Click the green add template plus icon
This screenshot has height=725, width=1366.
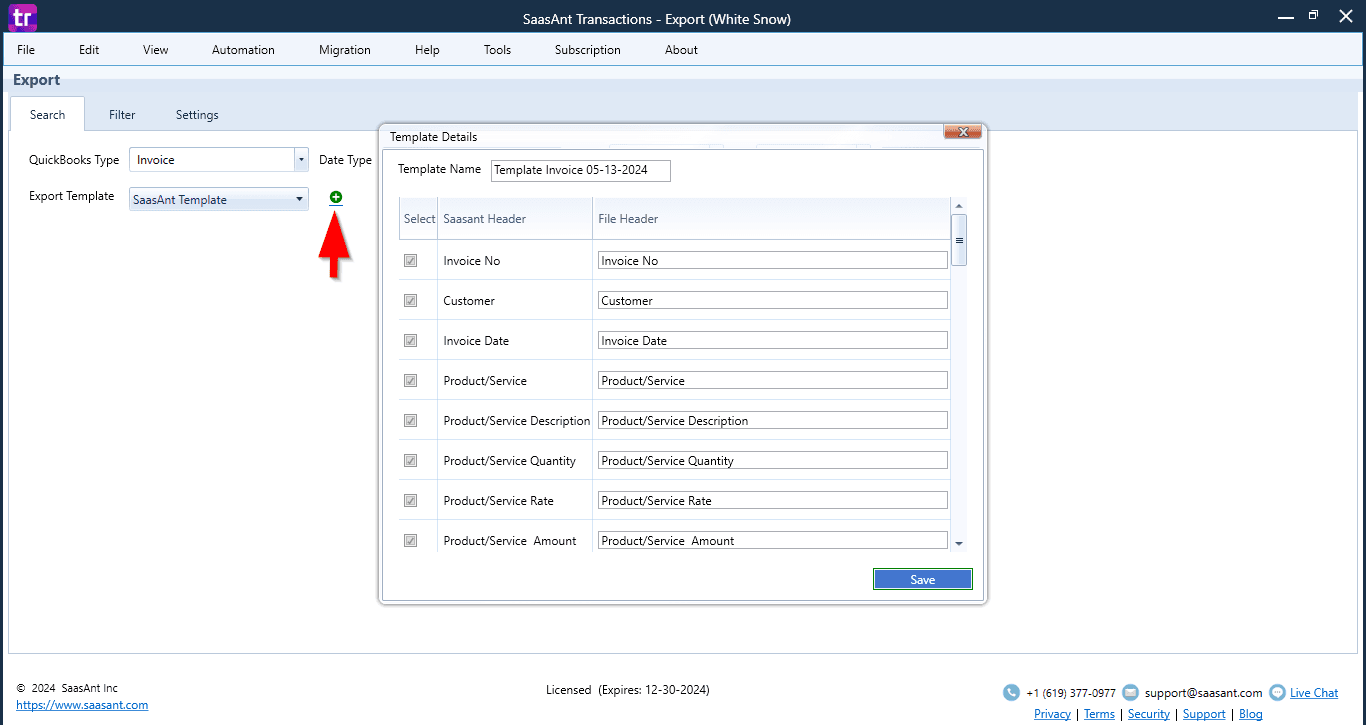(336, 197)
